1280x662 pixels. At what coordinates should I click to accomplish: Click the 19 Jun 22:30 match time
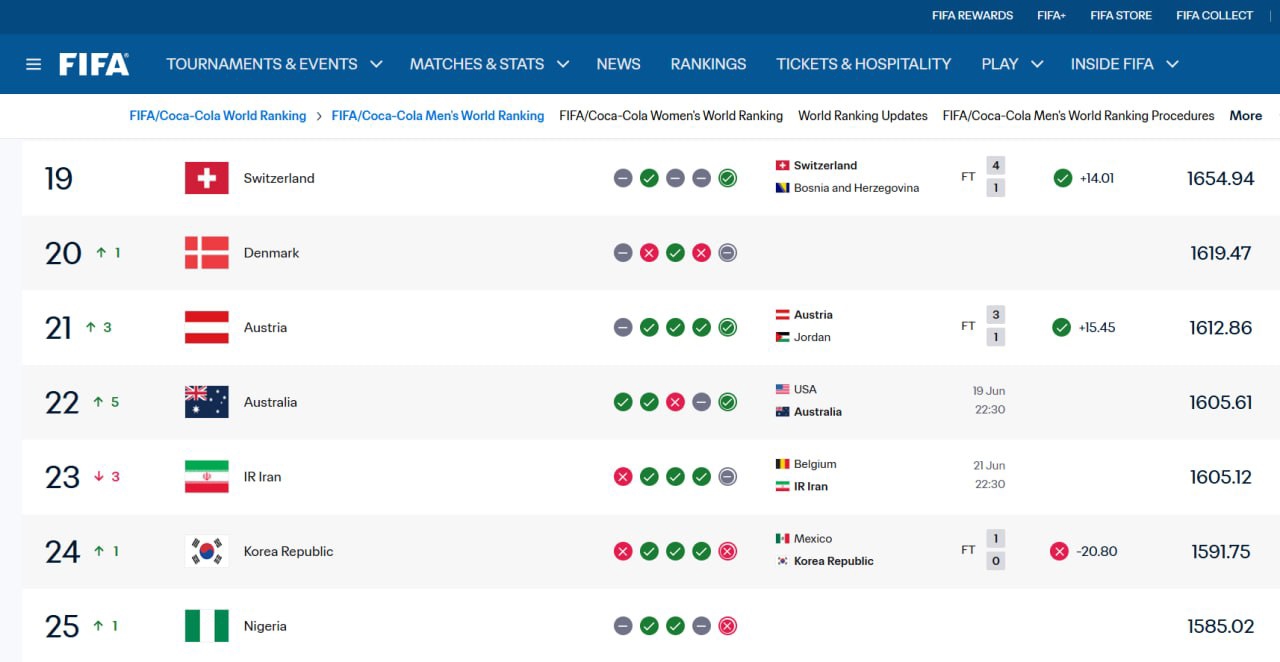pos(989,400)
